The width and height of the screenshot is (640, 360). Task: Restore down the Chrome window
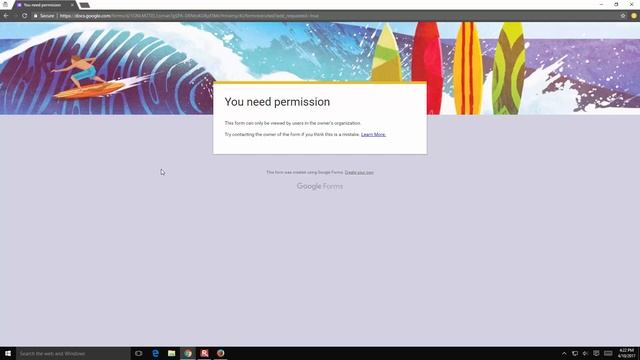pos(616,4)
